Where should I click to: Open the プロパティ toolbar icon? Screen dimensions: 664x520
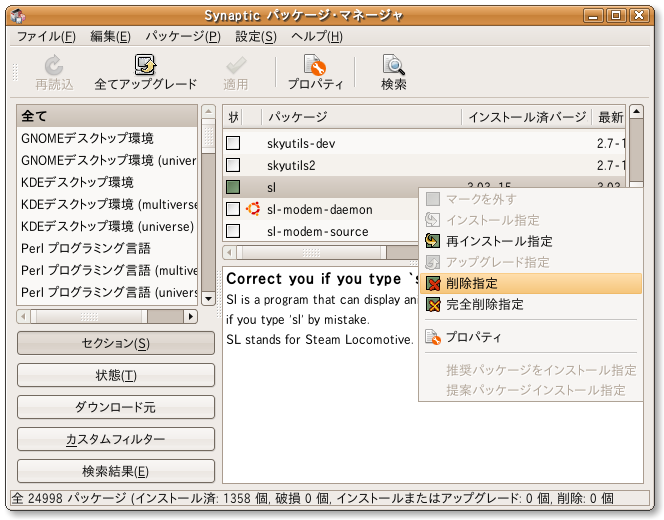pos(315,65)
